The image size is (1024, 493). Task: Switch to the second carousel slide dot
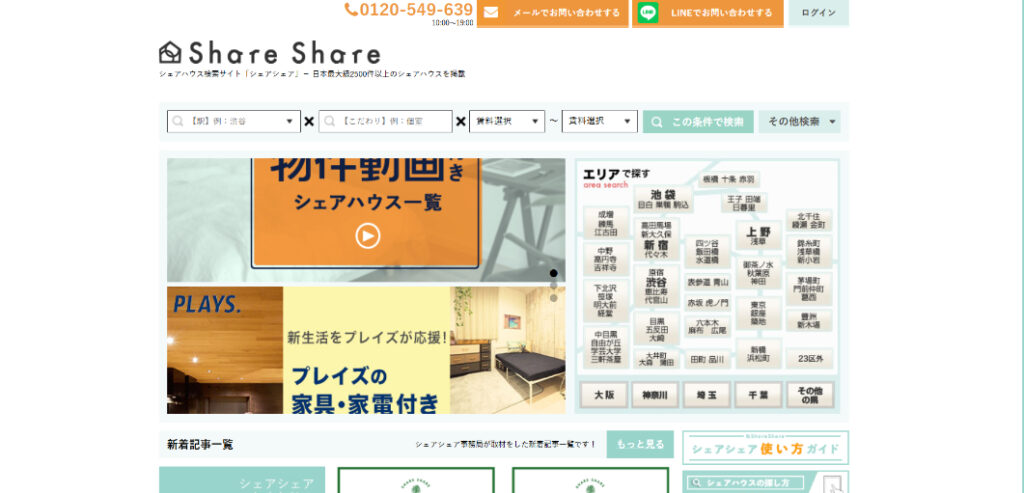click(554, 285)
